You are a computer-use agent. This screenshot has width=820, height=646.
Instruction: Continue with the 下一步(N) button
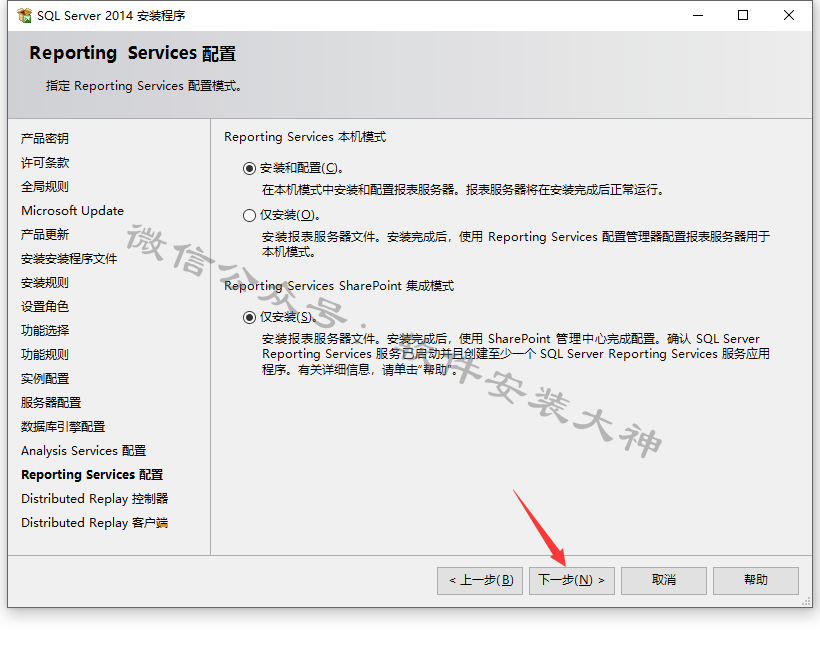pyautogui.click(x=572, y=581)
